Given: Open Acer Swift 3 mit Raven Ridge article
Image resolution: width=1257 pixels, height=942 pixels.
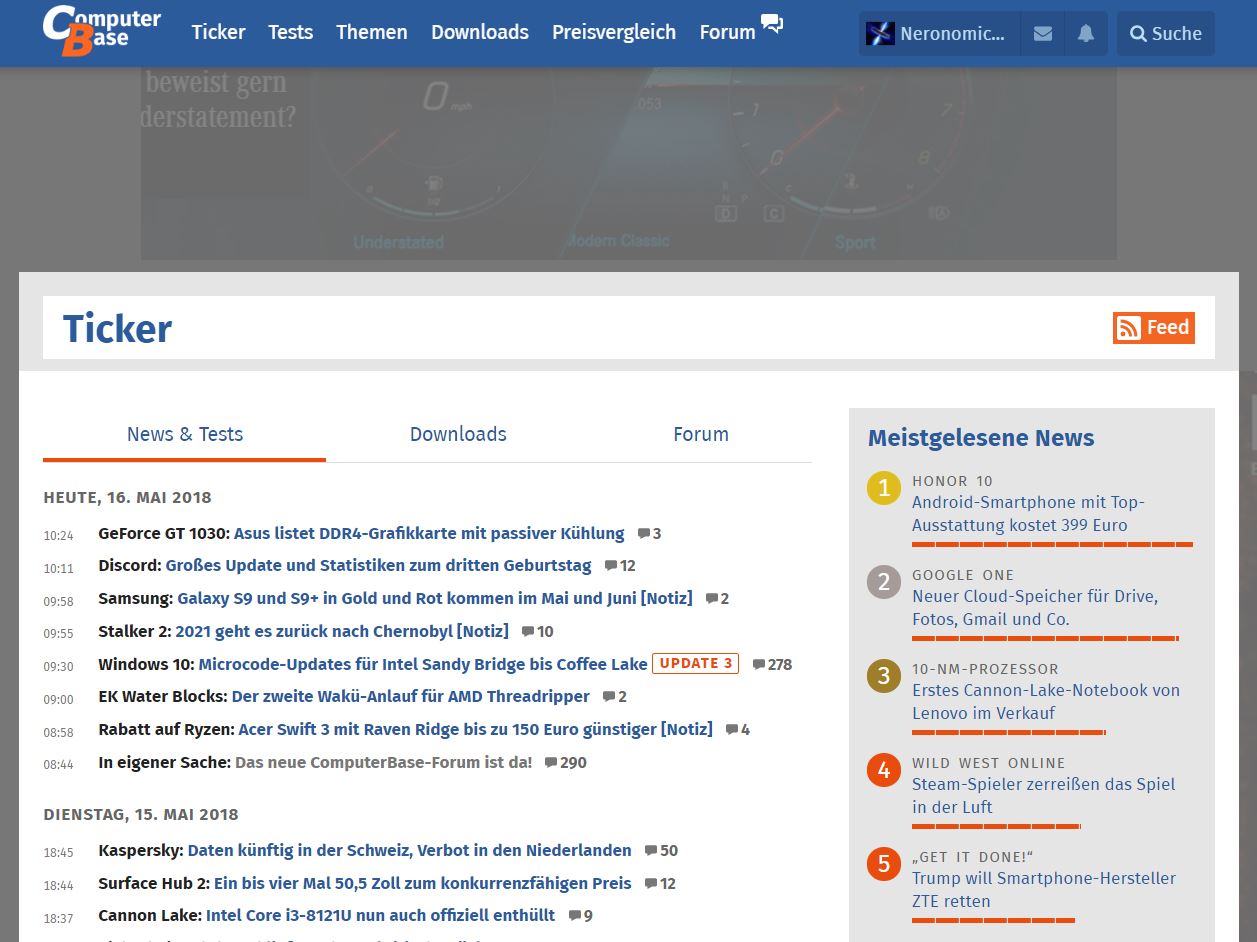Looking at the screenshot, I should [476, 730].
